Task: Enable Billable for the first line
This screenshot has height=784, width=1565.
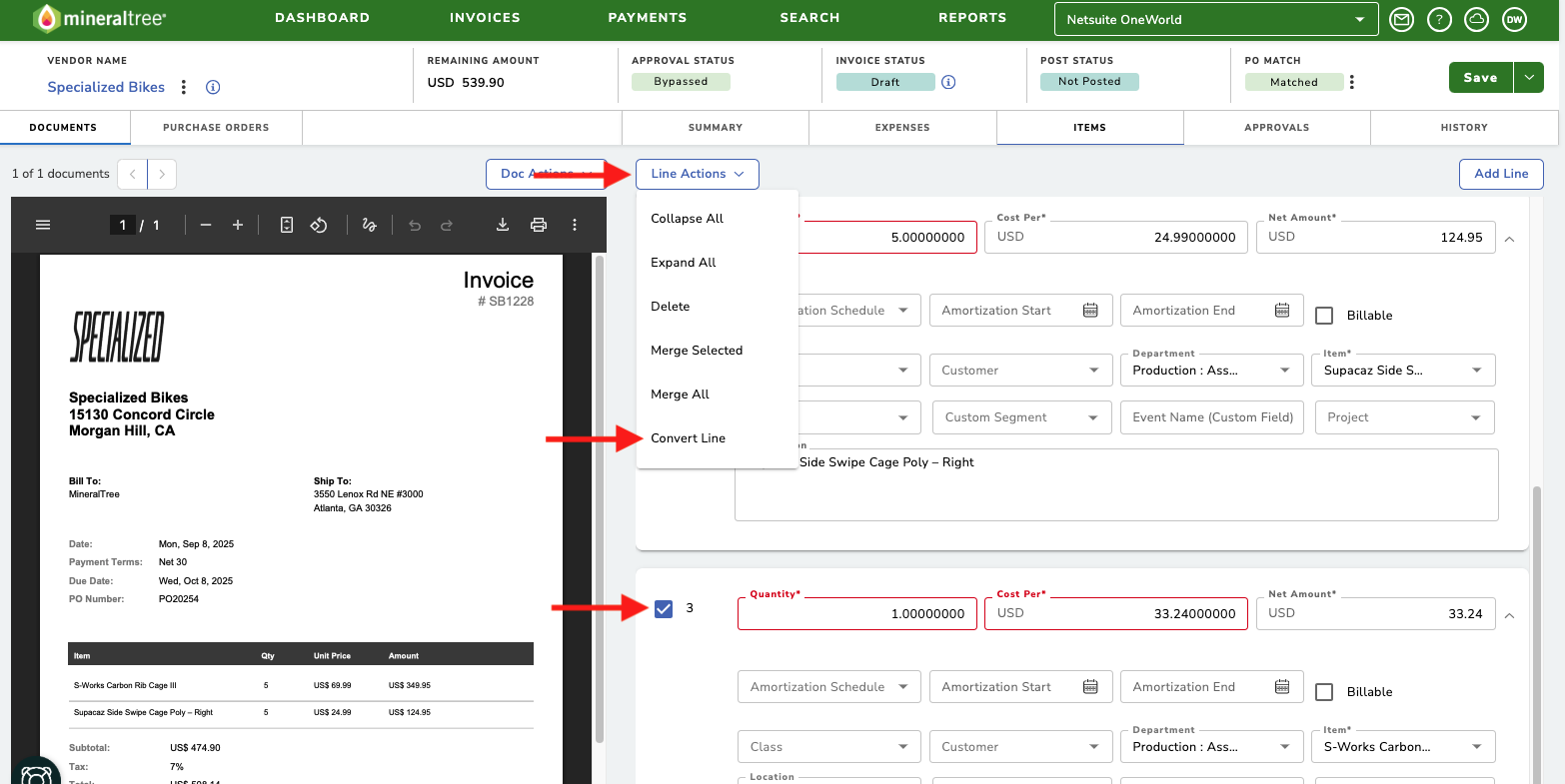Action: 1324,316
